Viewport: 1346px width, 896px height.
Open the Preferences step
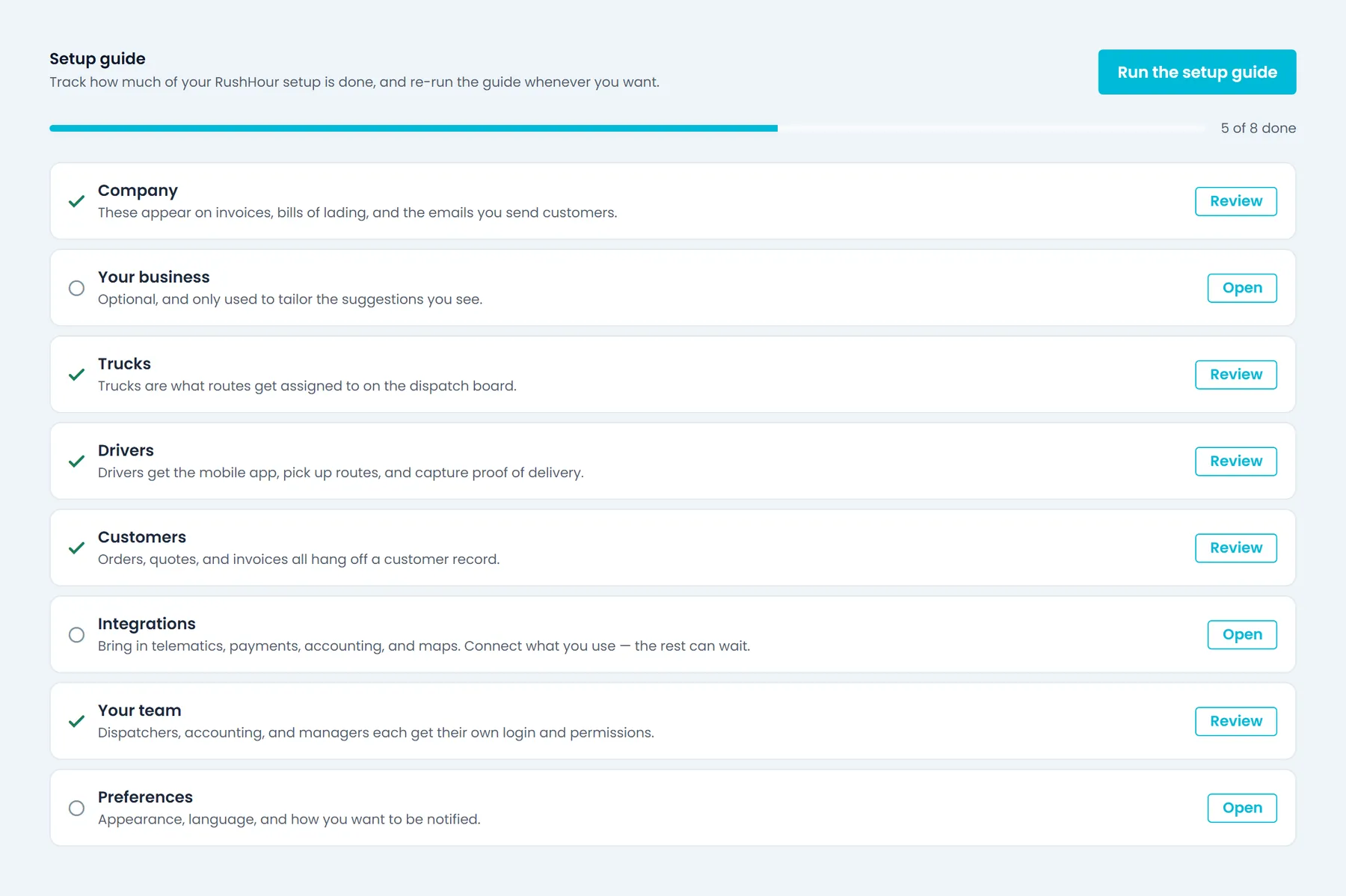[x=1242, y=808]
